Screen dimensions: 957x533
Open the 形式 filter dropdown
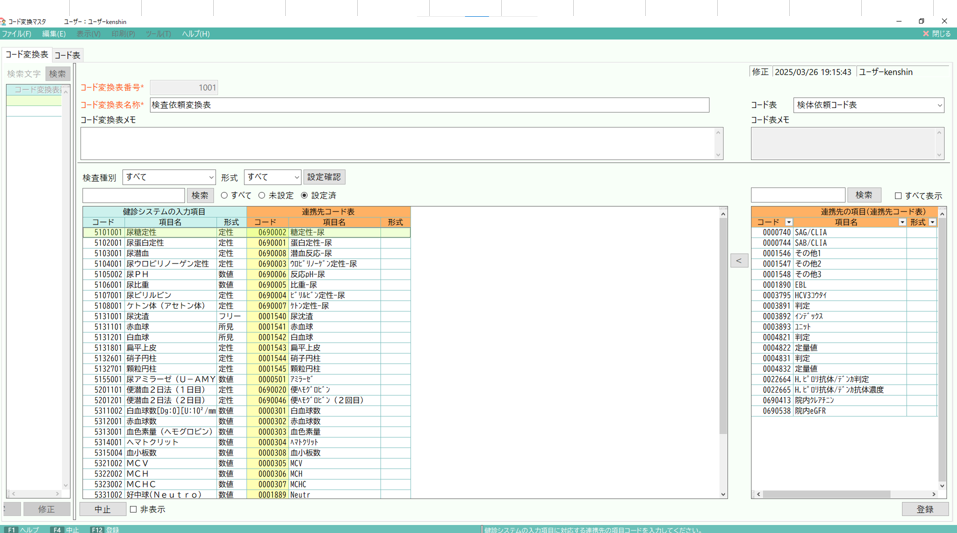pos(272,177)
